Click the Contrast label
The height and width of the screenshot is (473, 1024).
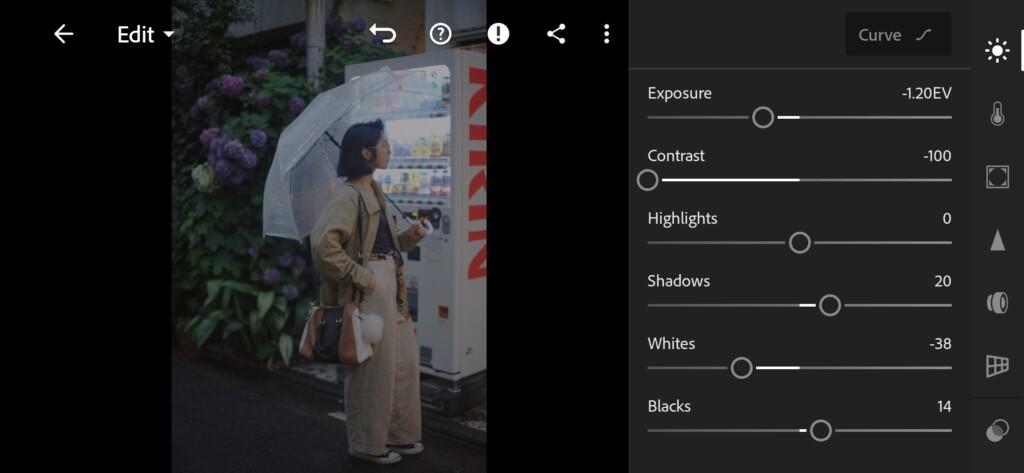(676, 156)
